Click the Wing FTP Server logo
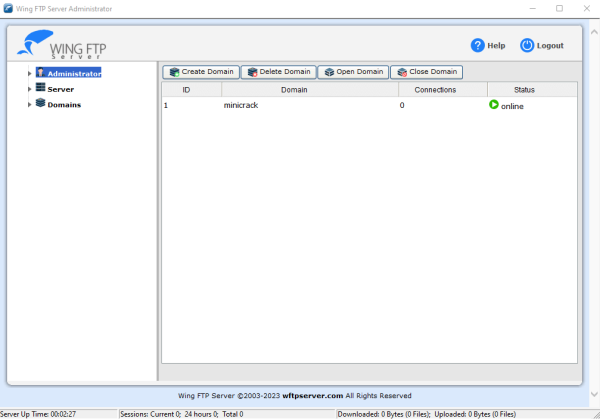Viewport: 600px width, 419px height. 62,44
